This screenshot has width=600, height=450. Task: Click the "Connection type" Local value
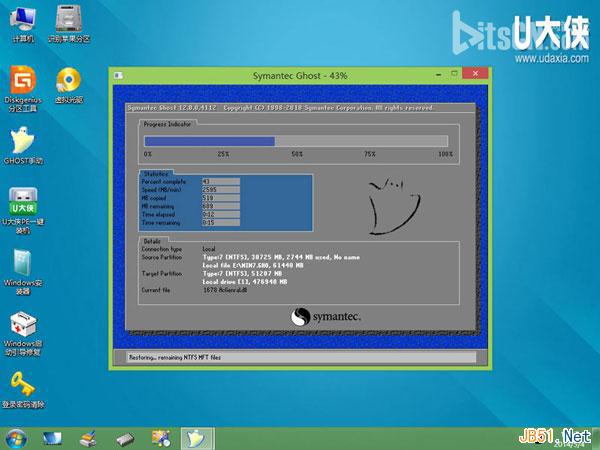pyautogui.click(x=209, y=249)
